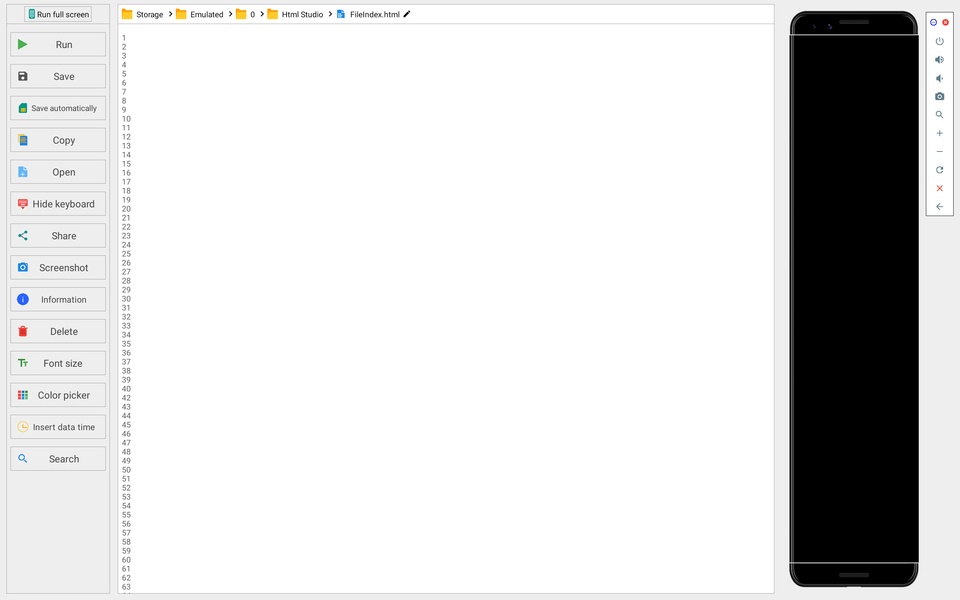The height and width of the screenshot is (600, 960).
Task: Go to the Storage folder in breadcrumb
Action: 143,14
